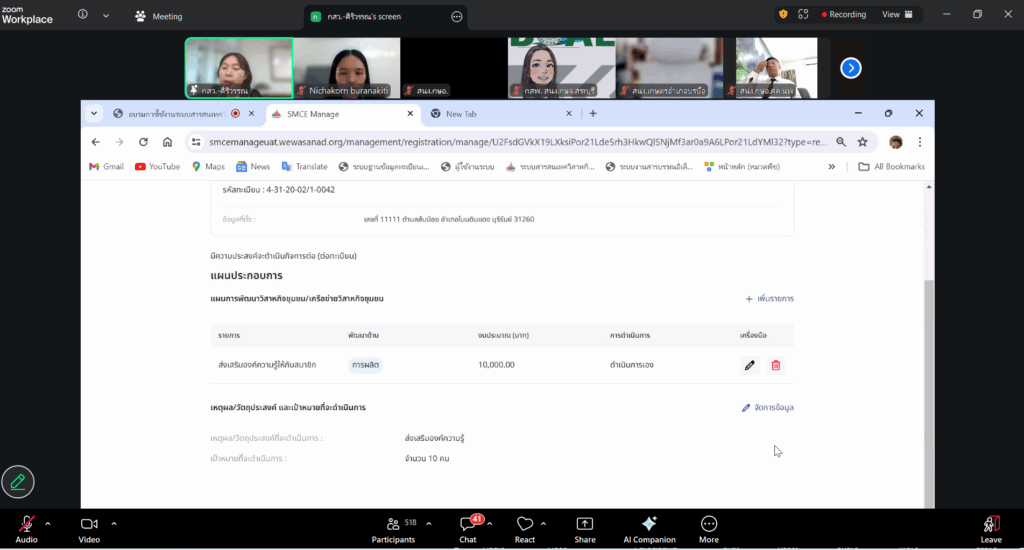The height and width of the screenshot is (550, 1024).
Task: Click the เพิ่มรายการ add item link
Action: [769, 299]
